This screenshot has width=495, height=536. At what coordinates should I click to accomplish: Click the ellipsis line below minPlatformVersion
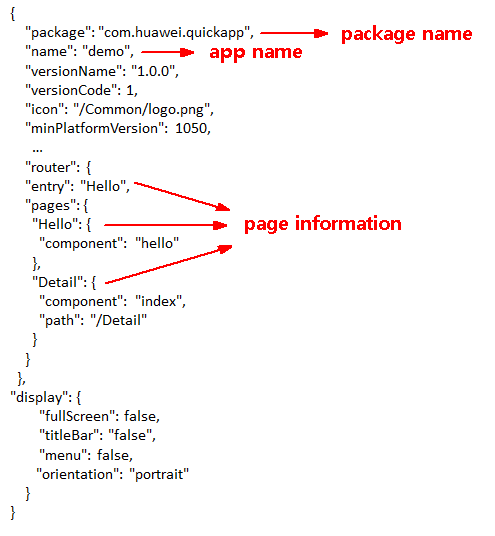click(x=37, y=150)
